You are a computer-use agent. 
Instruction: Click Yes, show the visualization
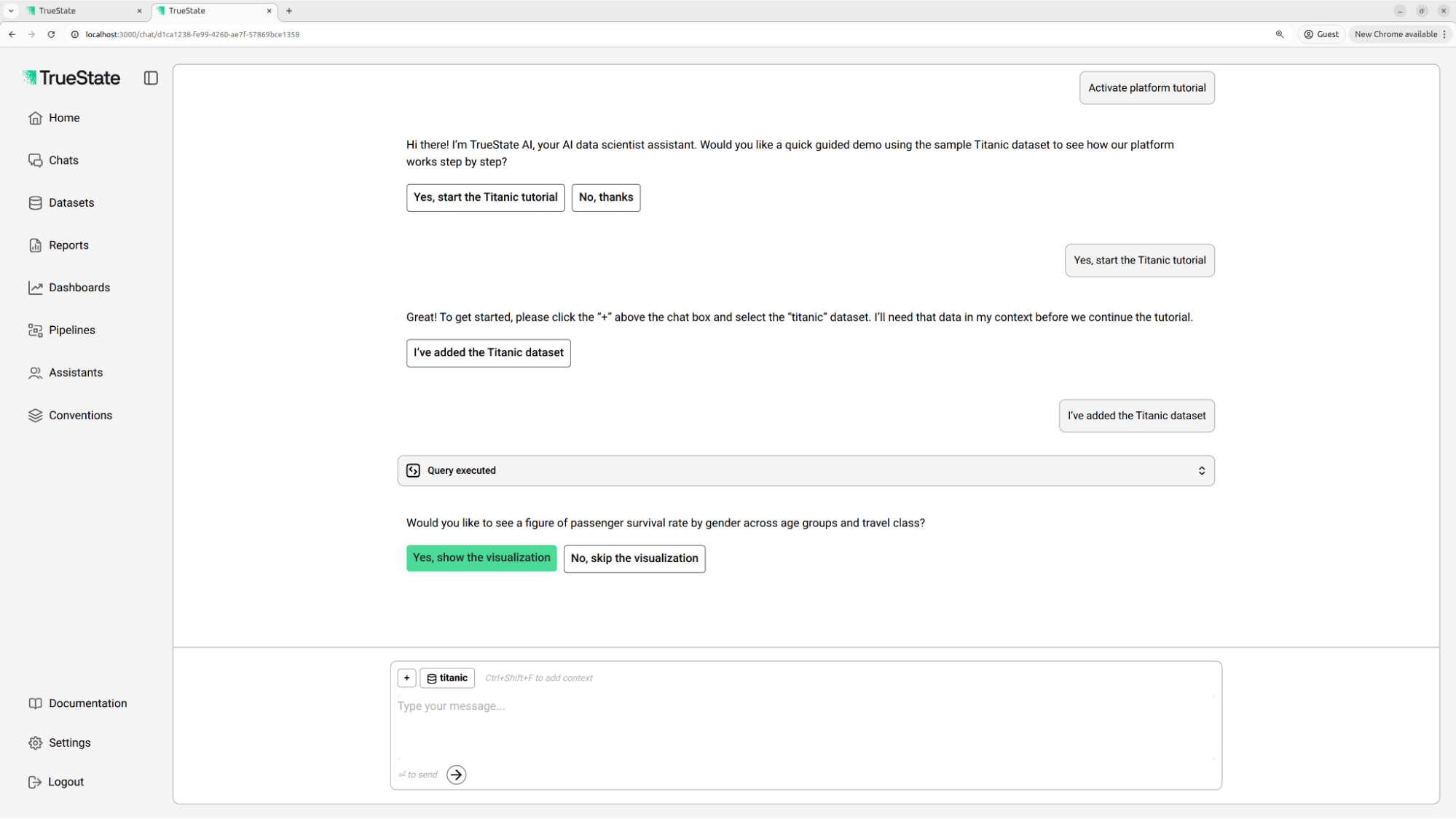tap(481, 558)
